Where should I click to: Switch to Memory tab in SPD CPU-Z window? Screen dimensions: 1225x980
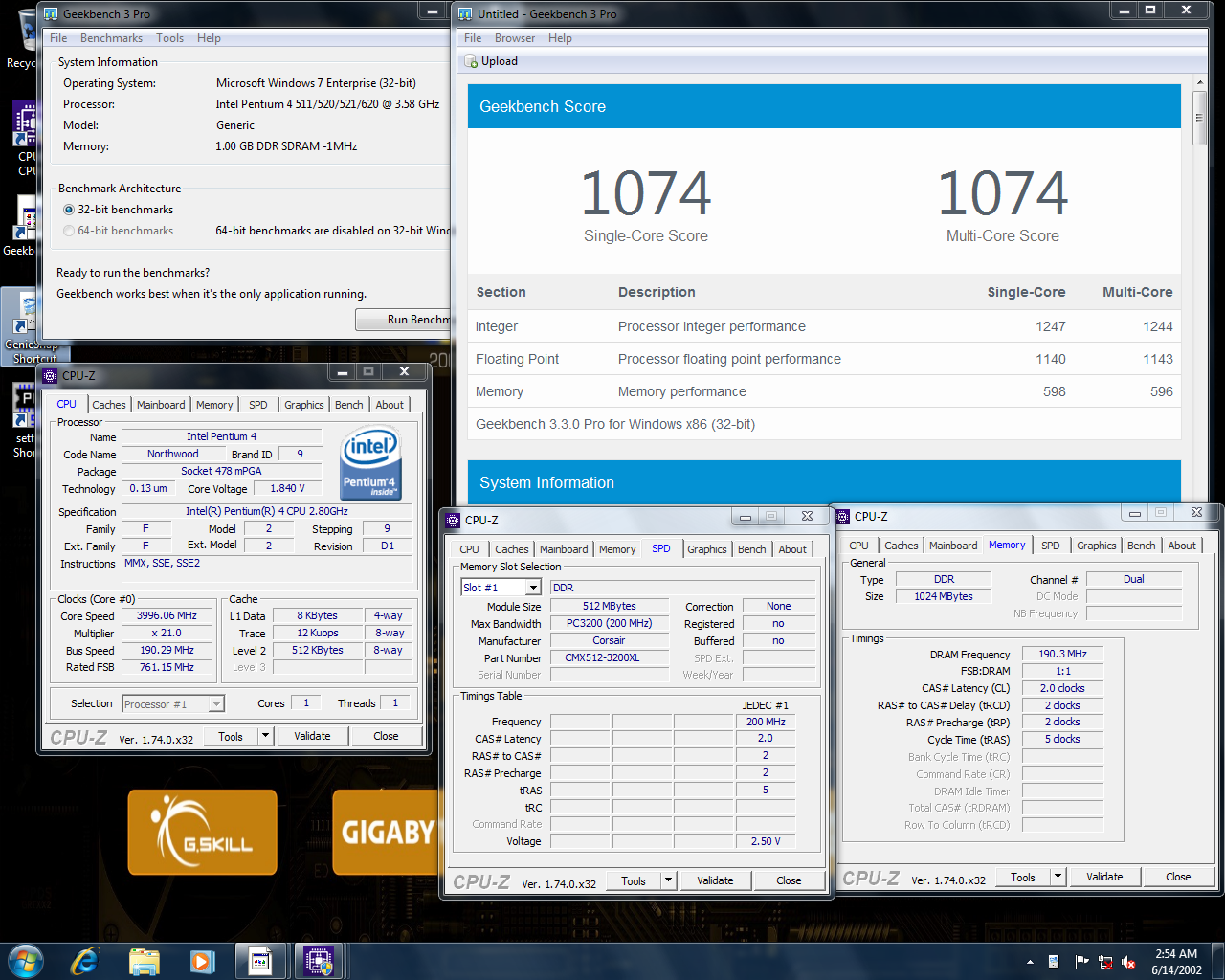(x=617, y=549)
